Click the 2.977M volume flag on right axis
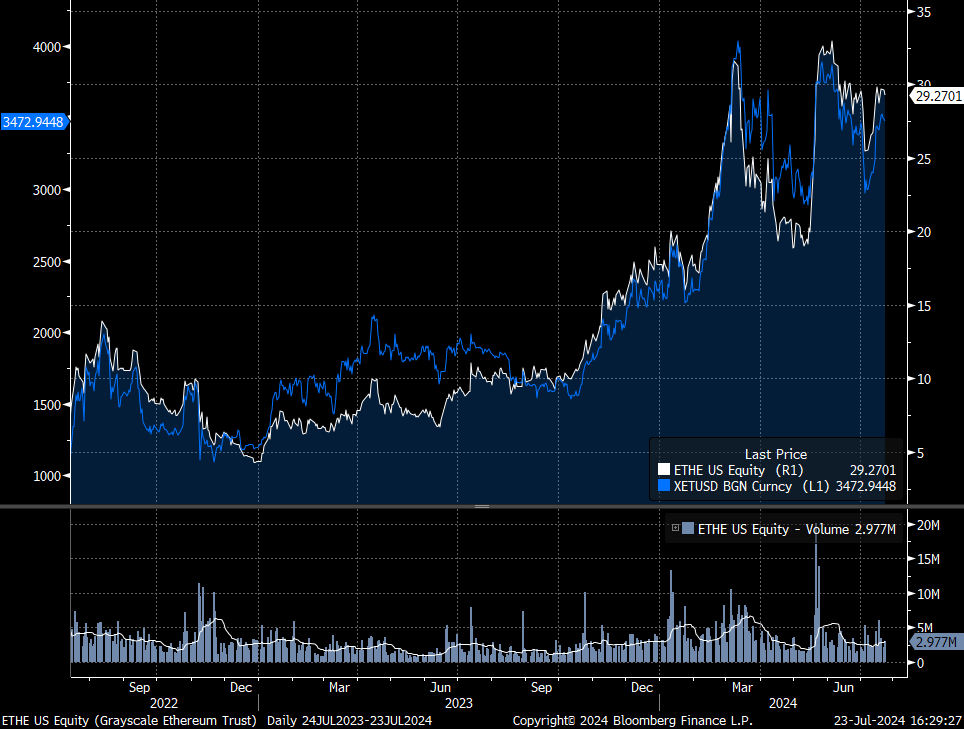 click(936, 642)
